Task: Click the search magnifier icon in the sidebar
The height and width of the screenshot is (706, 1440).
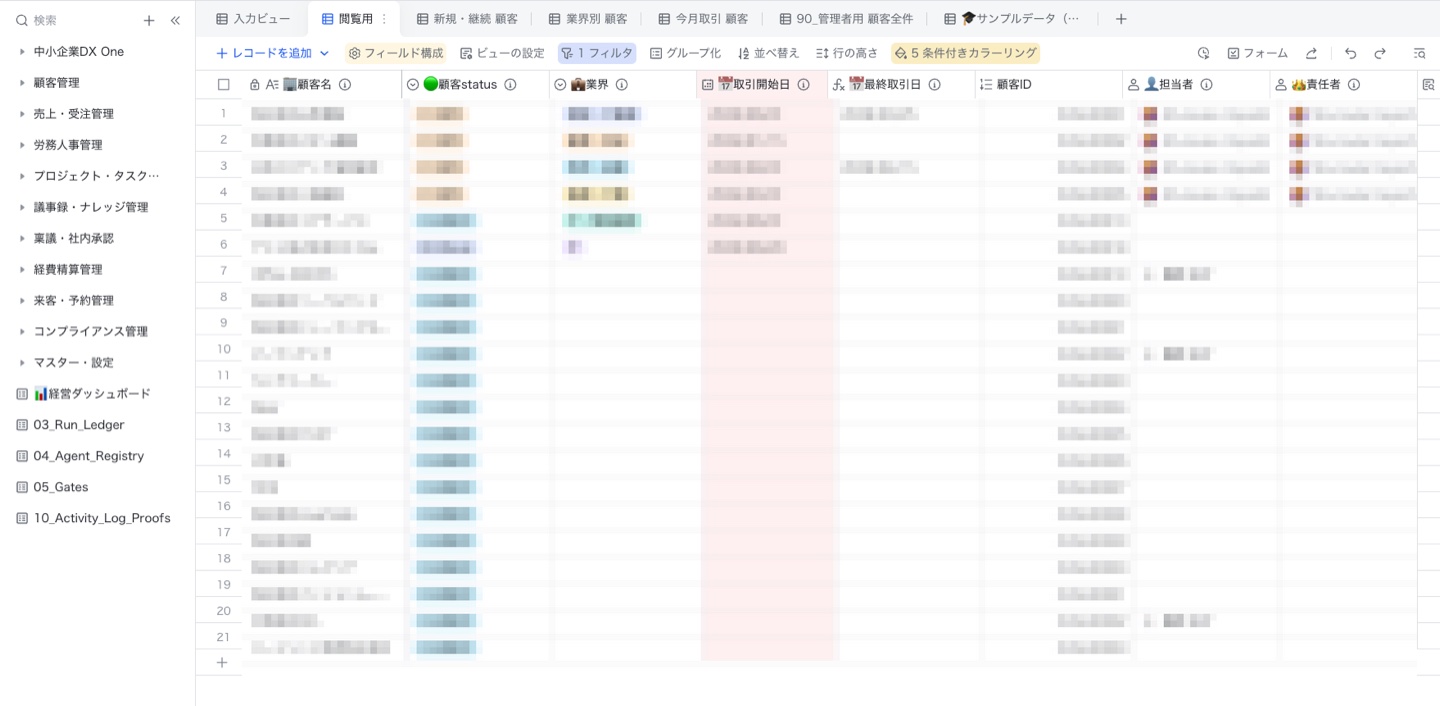Action: 21,20
